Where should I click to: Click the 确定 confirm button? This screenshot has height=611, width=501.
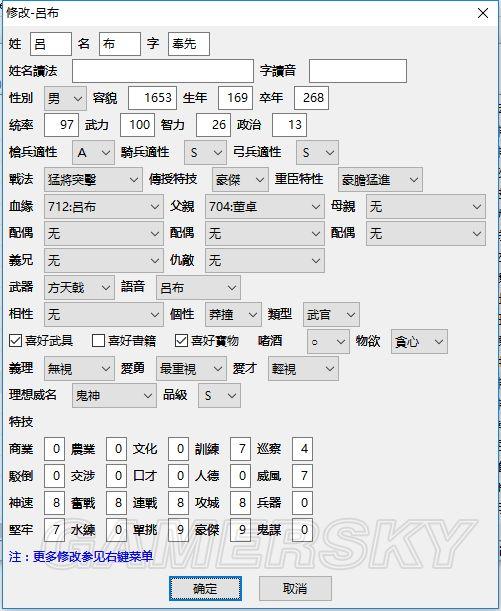click(205, 588)
